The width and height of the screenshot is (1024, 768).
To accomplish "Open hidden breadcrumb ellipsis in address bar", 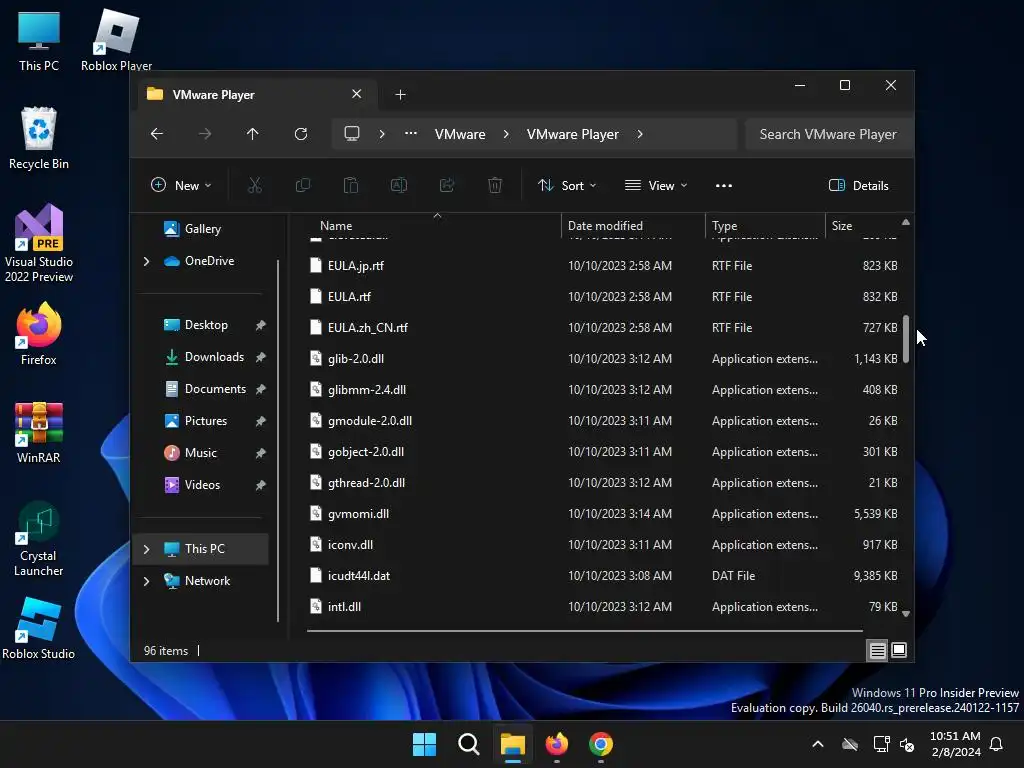I will [x=411, y=133].
